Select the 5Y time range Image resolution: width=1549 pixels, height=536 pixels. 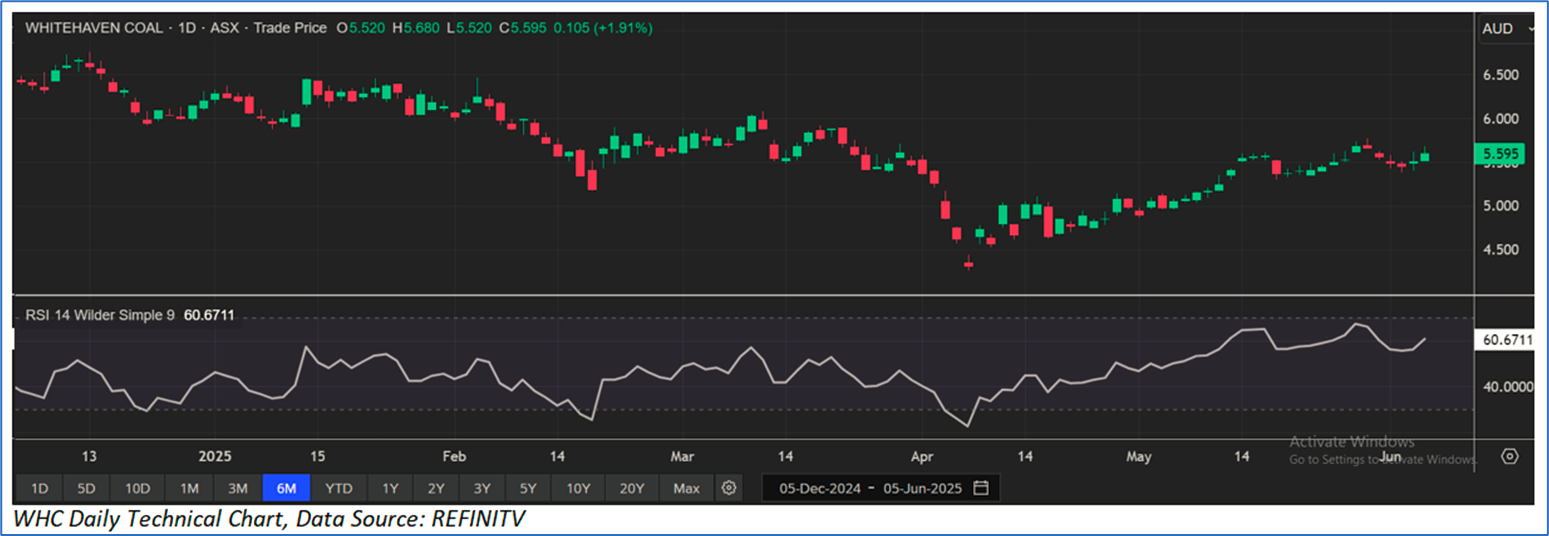coord(529,488)
